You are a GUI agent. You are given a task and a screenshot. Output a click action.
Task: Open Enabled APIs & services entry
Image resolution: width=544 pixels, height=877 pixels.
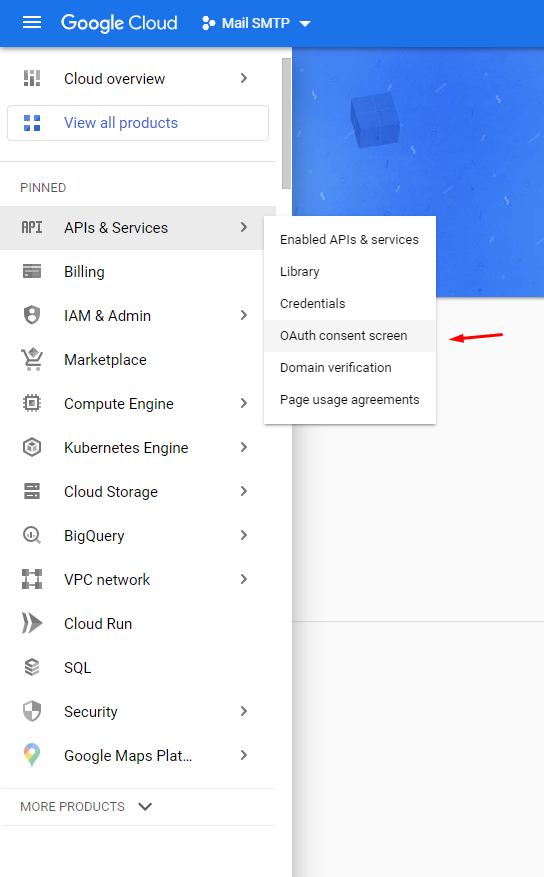(350, 239)
